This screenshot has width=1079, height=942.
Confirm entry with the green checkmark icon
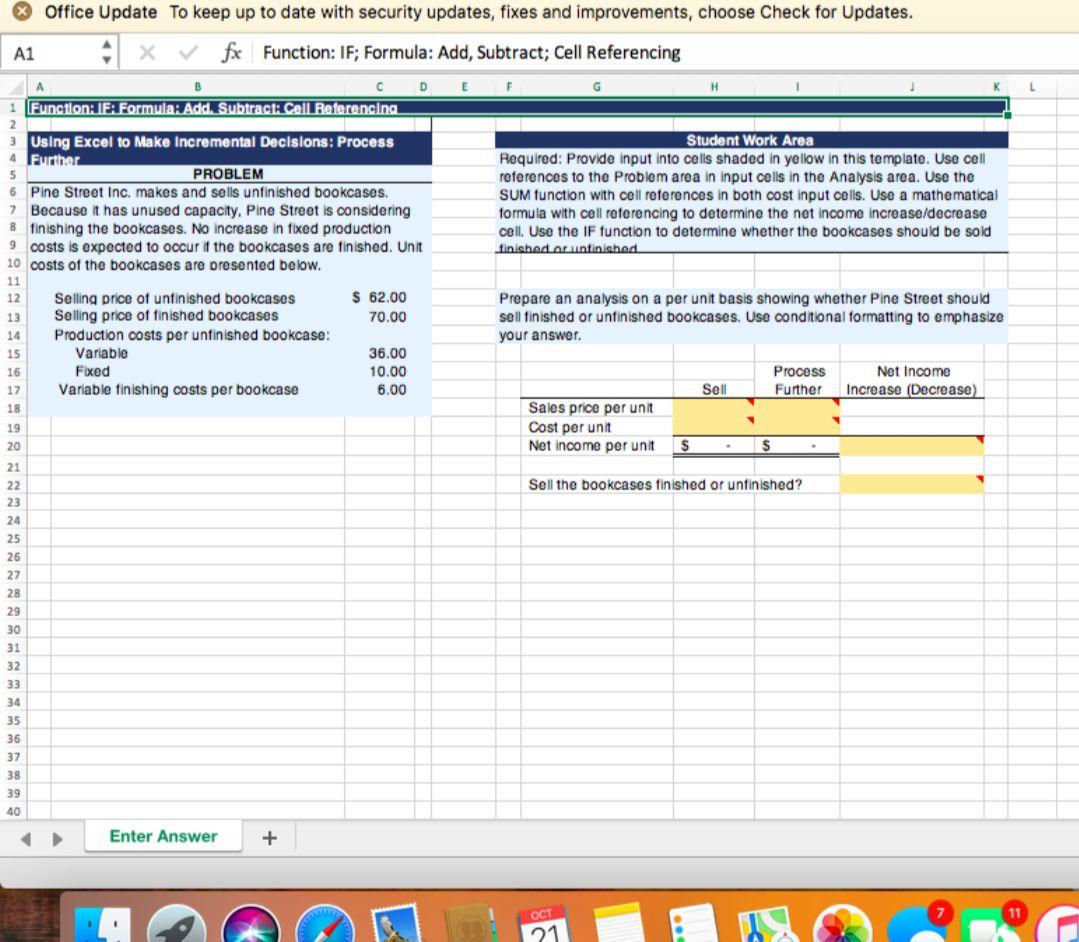pos(189,52)
